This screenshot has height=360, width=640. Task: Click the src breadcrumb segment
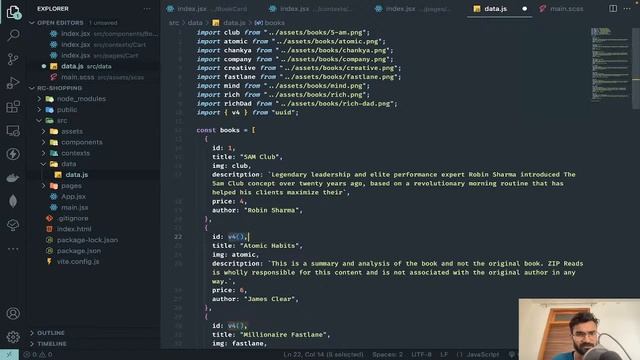pyautogui.click(x=173, y=23)
